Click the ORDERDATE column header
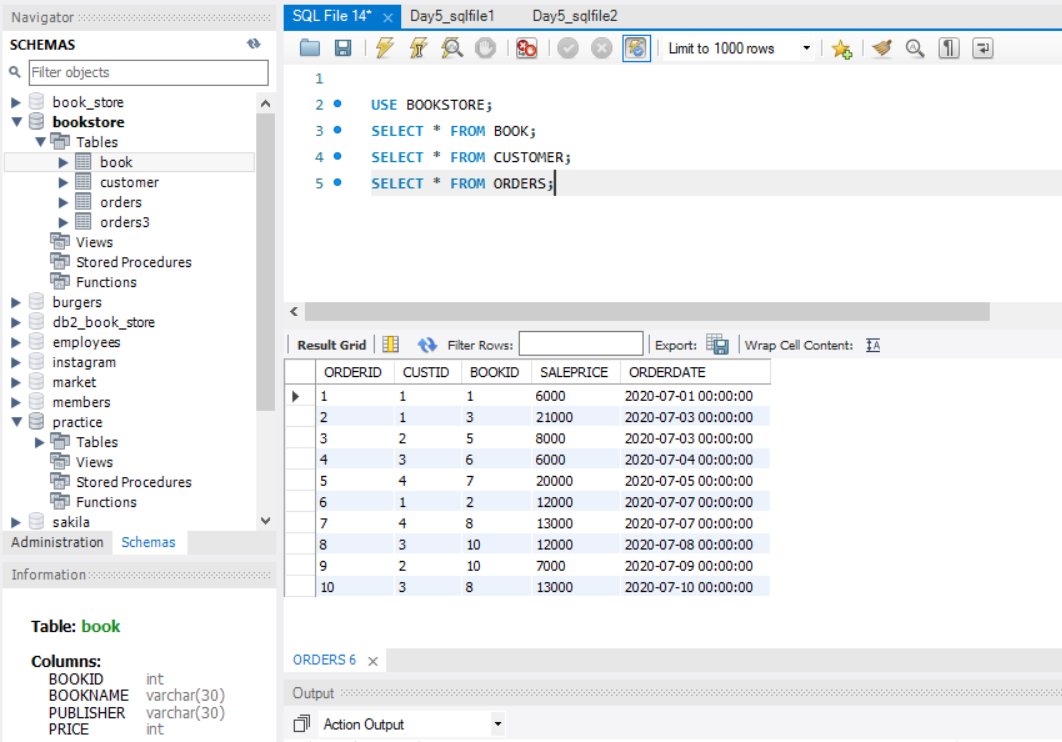This screenshot has height=742, width=1062. (695, 372)
